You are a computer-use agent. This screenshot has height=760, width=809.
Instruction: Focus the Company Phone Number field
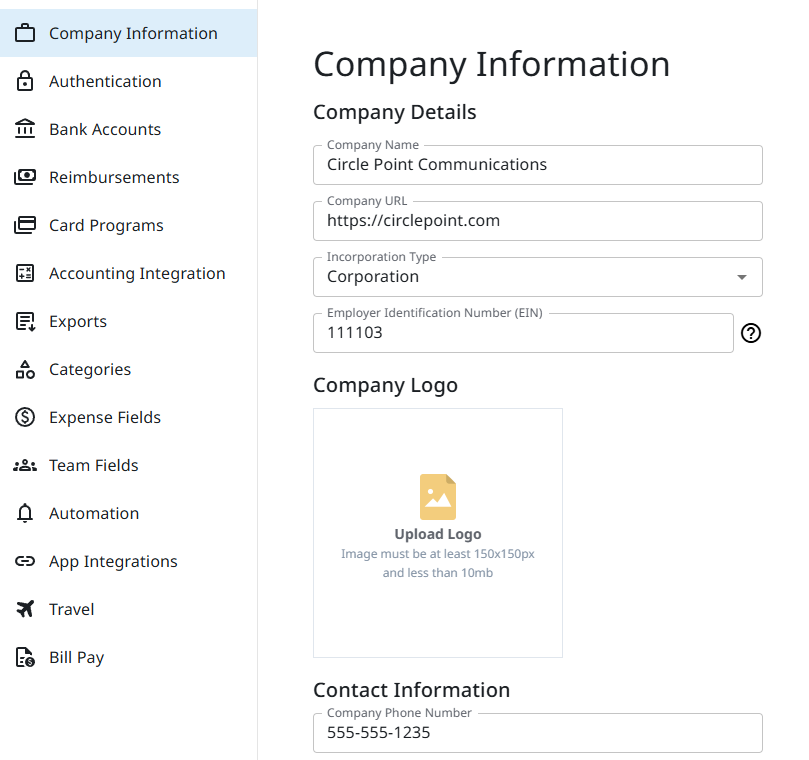pos(538,733)
